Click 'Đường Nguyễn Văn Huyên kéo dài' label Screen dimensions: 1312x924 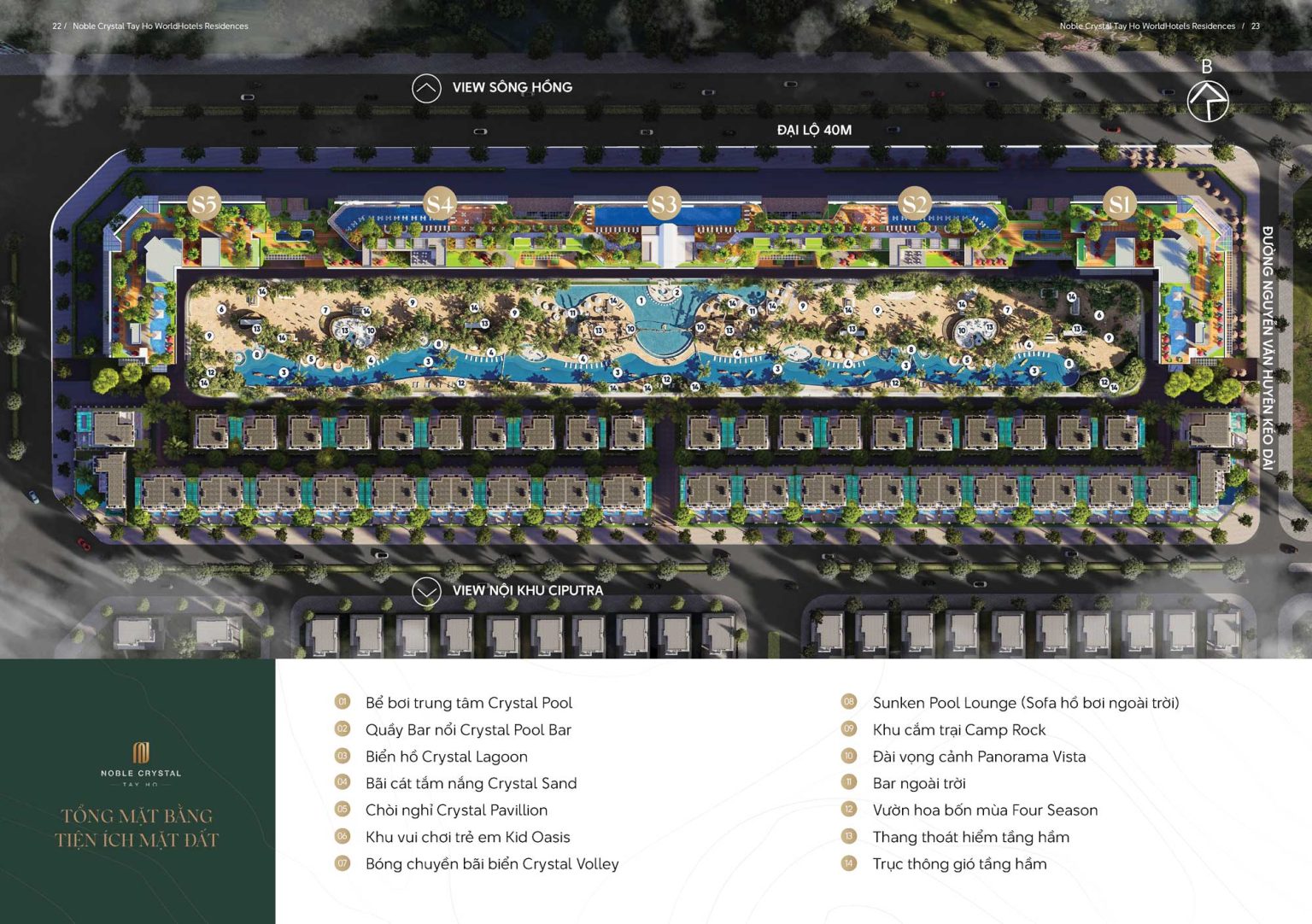click(x=1268, y=348)
